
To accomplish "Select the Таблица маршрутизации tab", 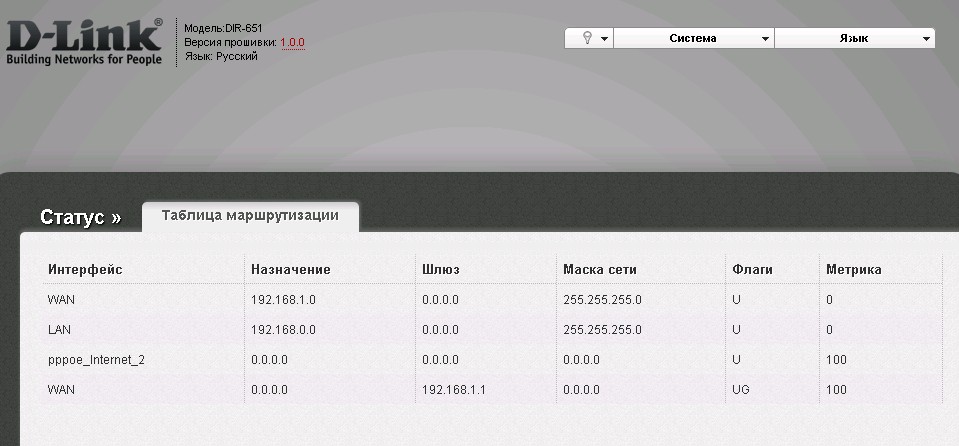I will point(250,216).
